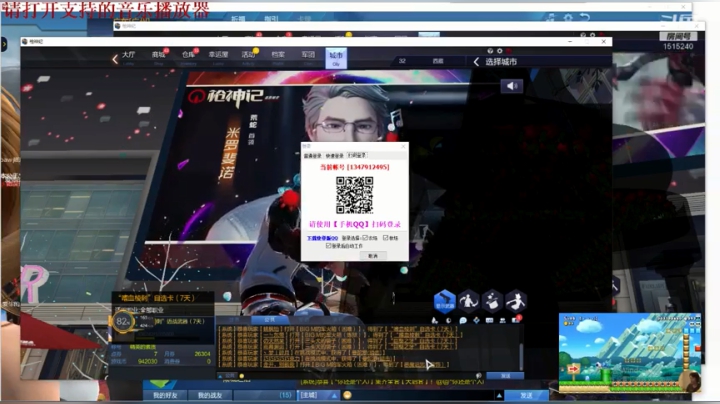Click the 当前帐号 account number text

[354, 167]
